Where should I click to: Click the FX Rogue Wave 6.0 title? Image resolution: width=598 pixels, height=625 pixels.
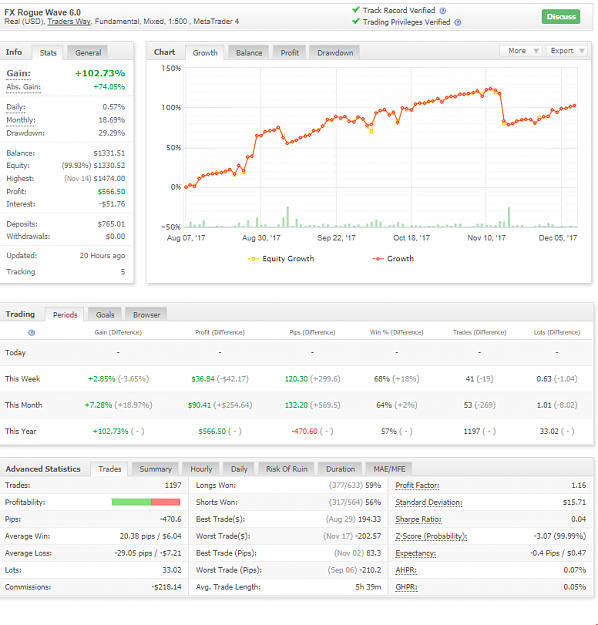click(x=42, y=12)
